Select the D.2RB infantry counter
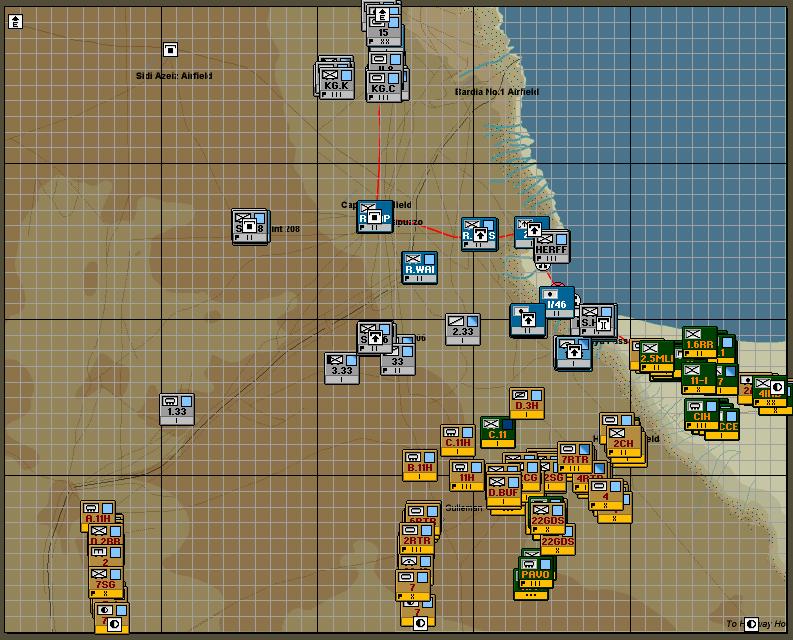Viewport: 793px width, 640px height. click(106, 536)
